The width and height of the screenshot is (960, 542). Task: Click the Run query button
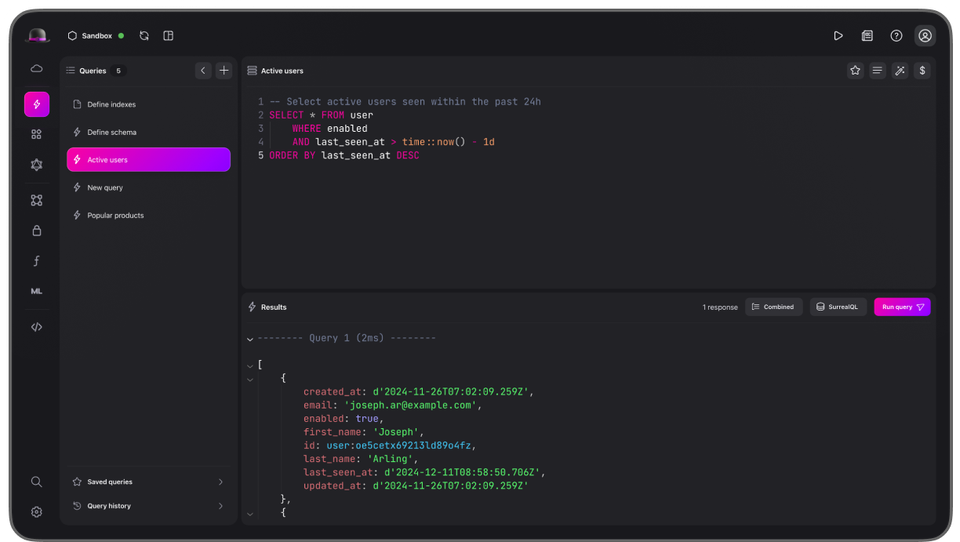(x=902, y=307)
